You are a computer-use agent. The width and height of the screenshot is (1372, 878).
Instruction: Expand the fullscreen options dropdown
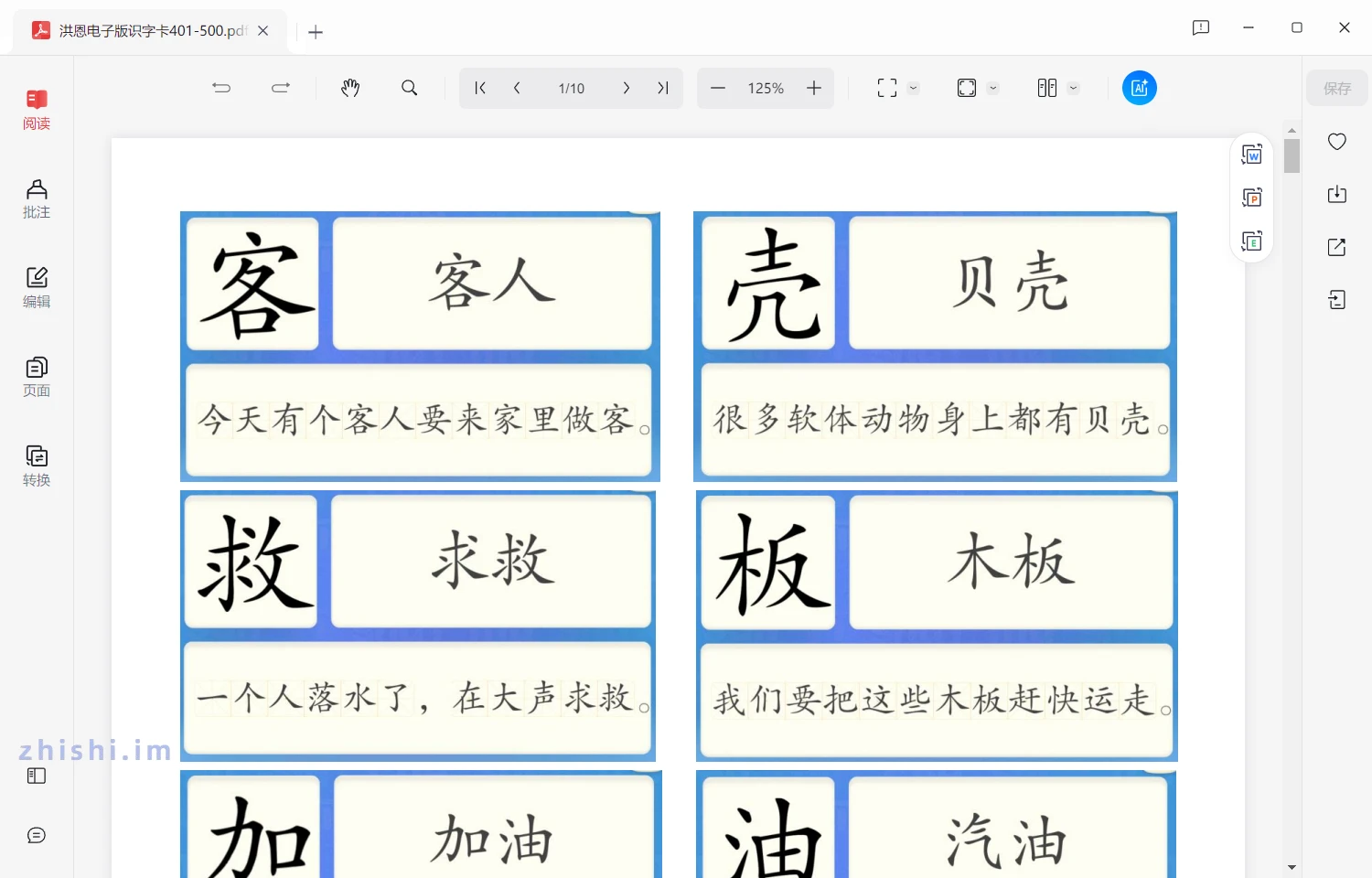(x=913, y=88)
